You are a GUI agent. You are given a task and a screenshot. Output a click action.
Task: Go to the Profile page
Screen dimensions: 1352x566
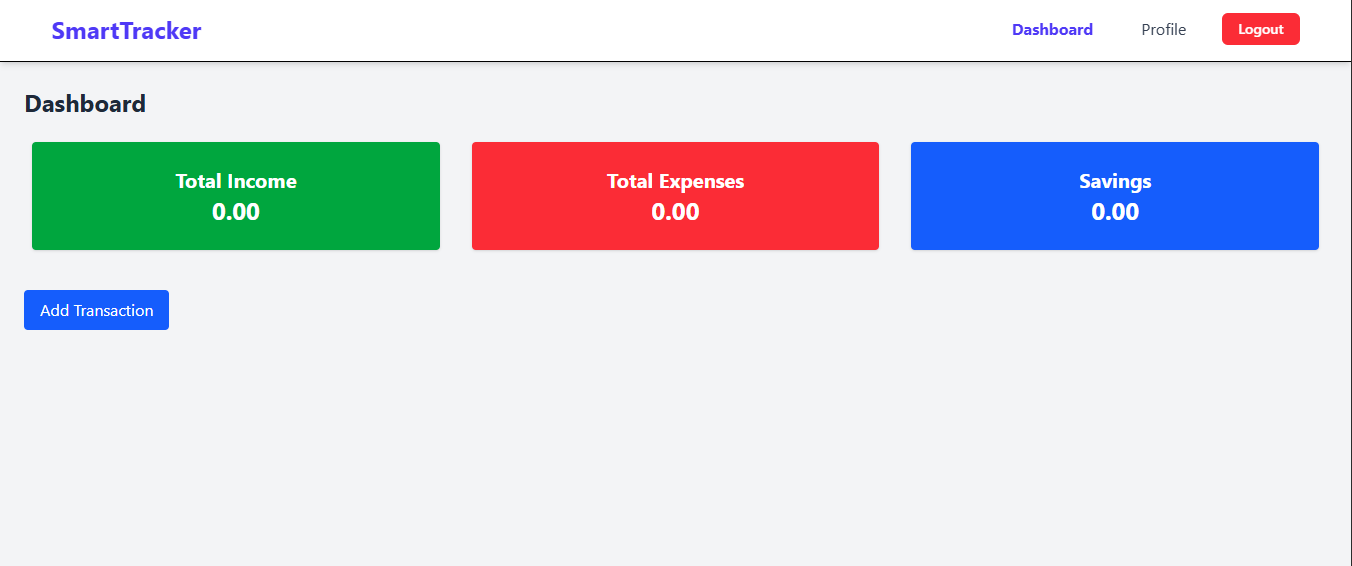point(1163,30)
